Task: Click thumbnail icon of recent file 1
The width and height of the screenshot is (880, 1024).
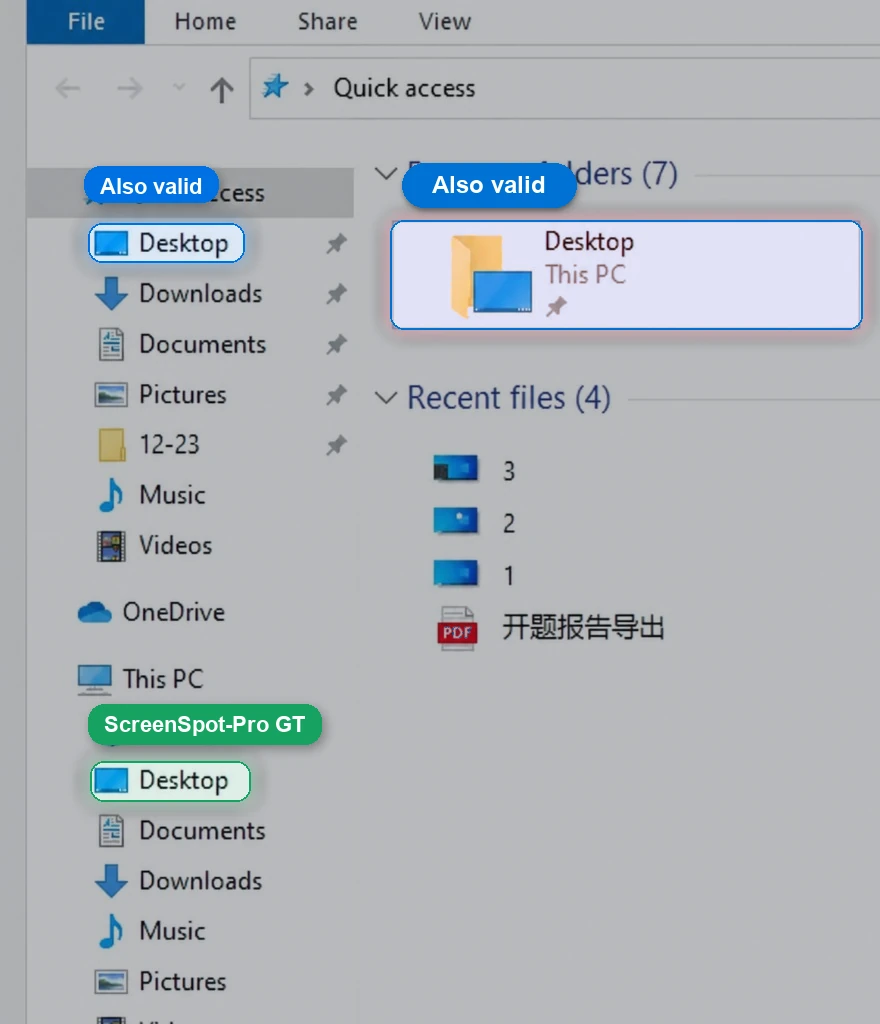Action: pos(456,573)
